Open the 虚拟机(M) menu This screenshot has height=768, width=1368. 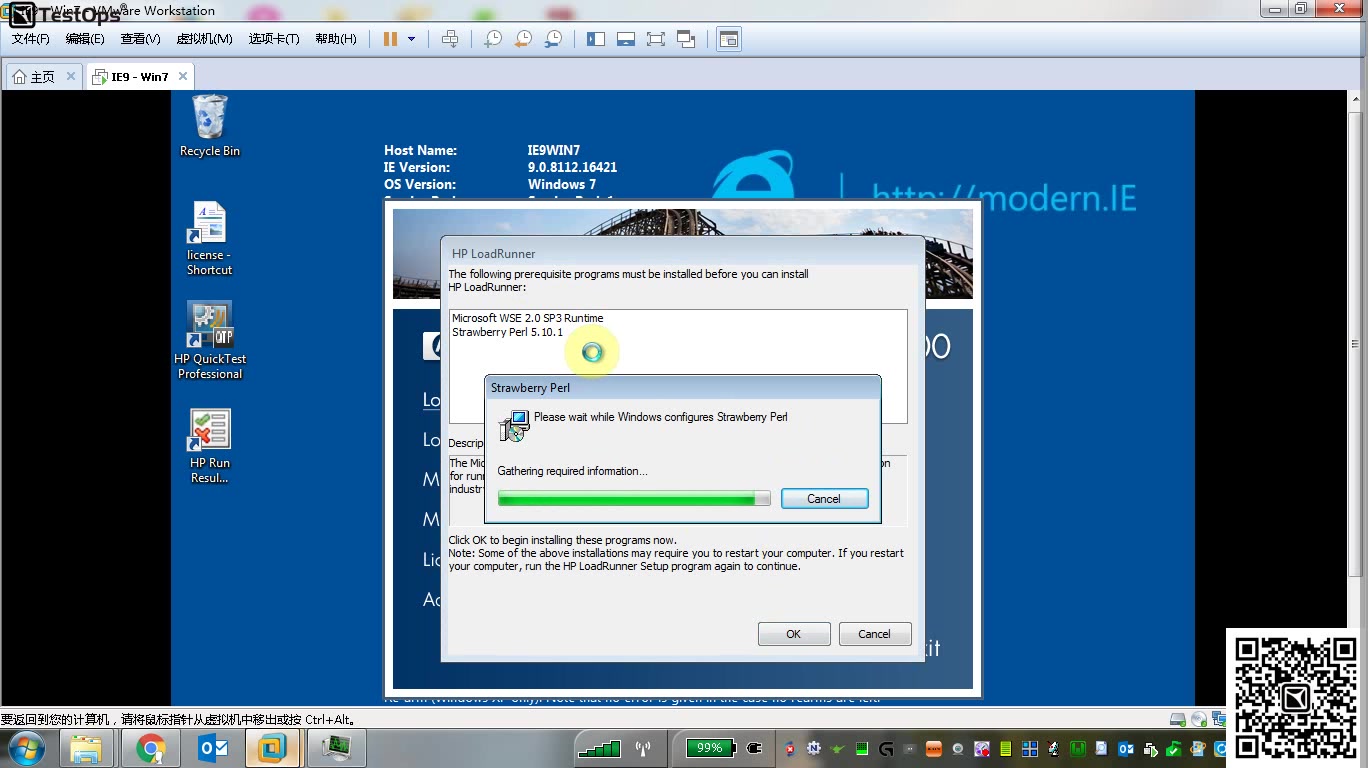click(204, 39)
